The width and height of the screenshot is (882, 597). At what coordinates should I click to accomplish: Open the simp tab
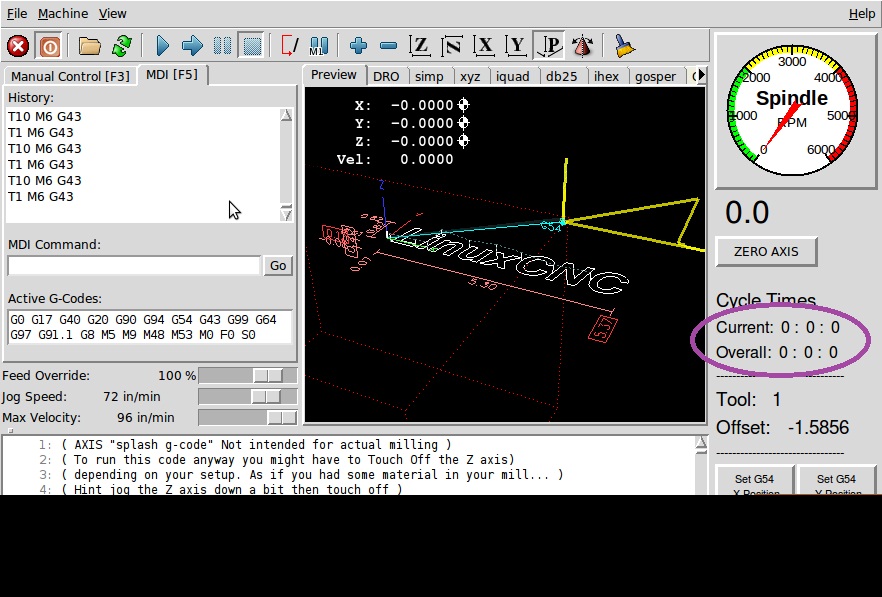[429, 76]
